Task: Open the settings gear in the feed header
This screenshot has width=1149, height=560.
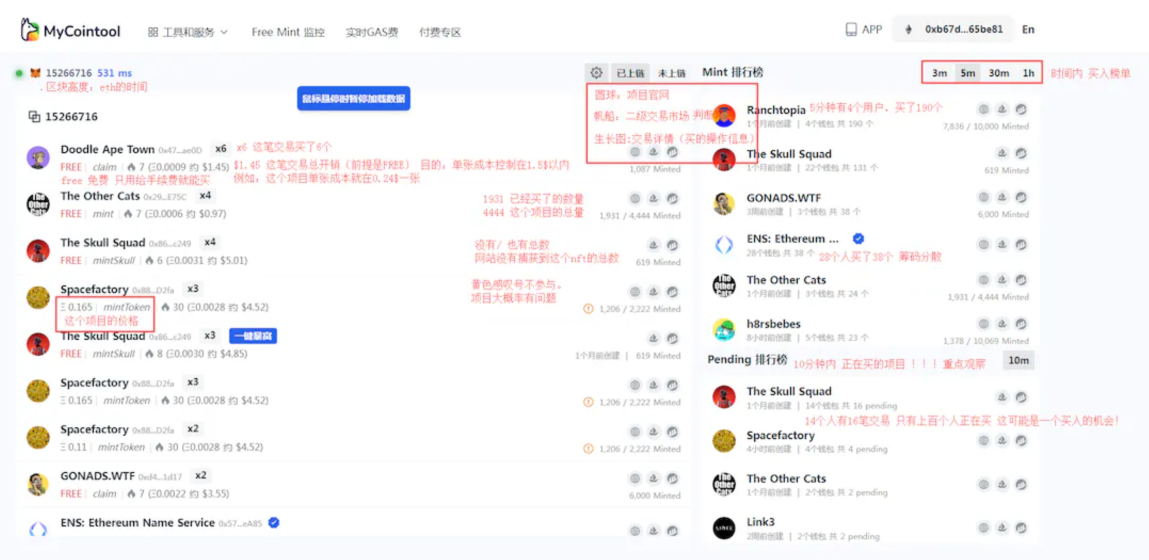Action: pos(596,73)
